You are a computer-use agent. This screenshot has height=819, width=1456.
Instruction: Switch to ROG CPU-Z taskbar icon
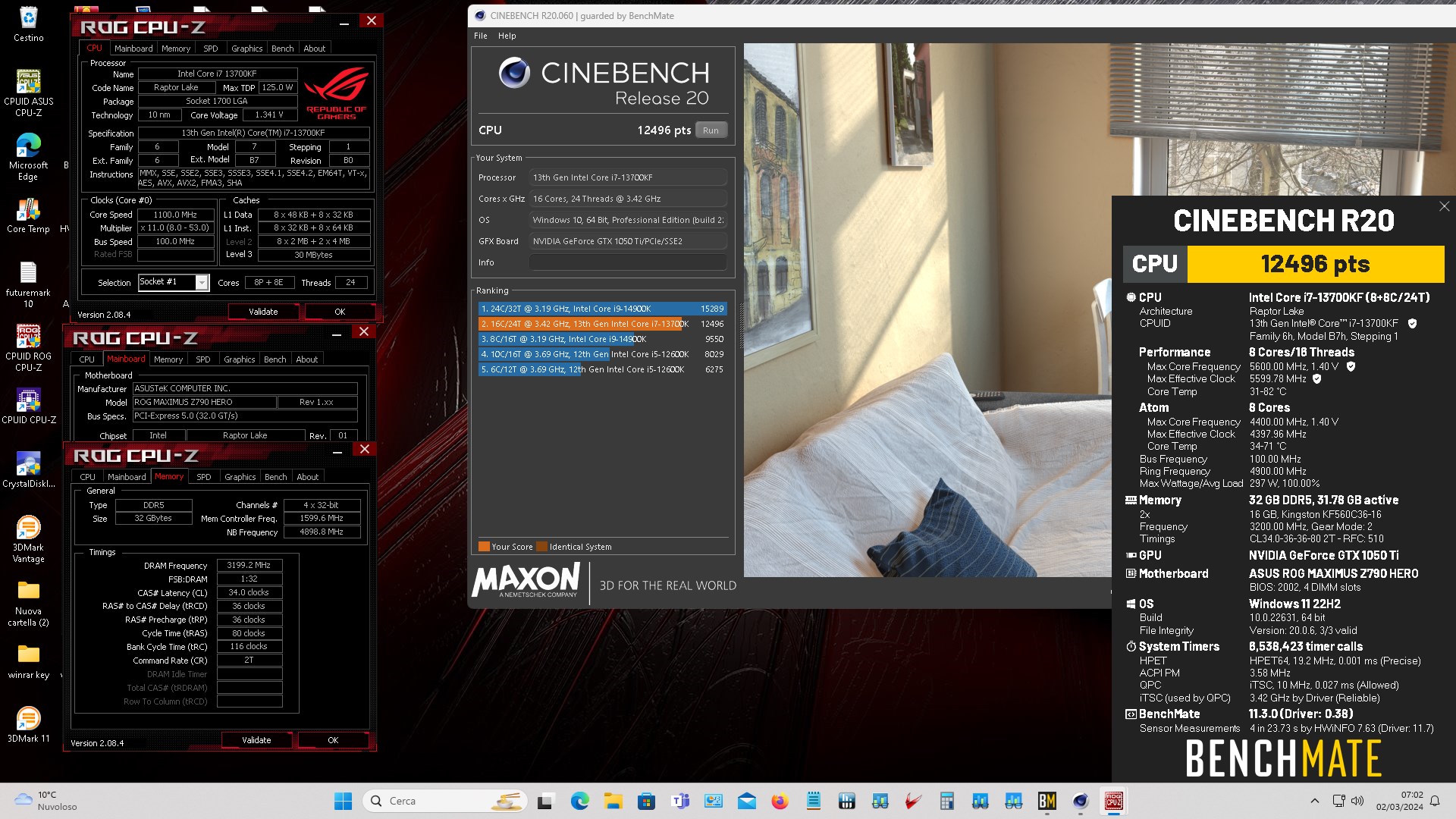click(x=1113, y=801)
